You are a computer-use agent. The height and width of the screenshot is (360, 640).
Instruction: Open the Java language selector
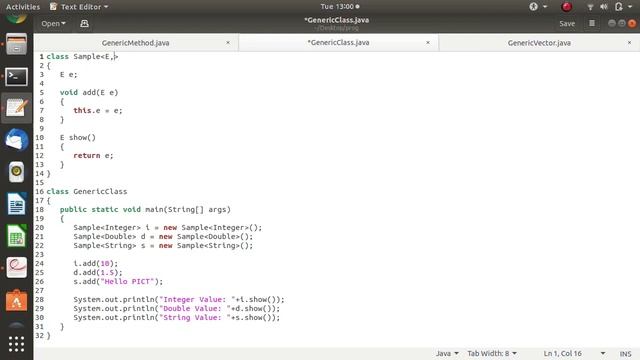[447, 353]
